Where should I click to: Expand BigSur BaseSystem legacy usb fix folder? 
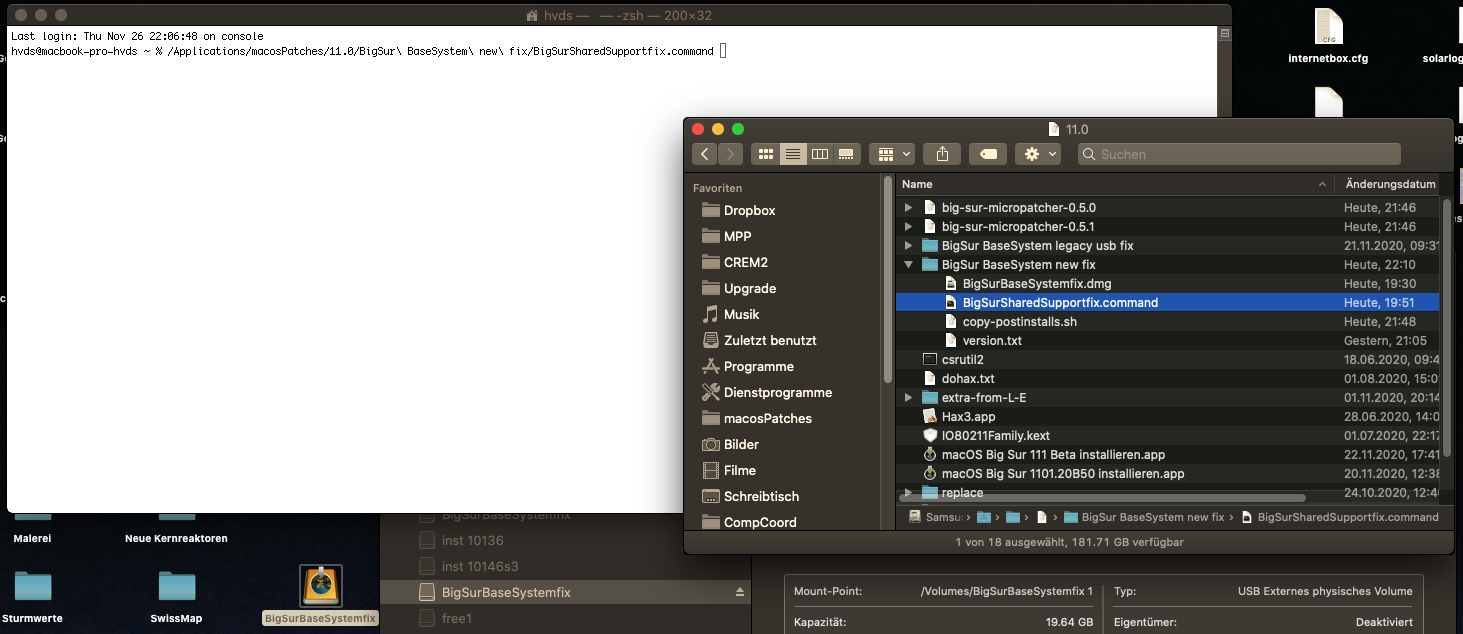(x=908, y=246)
